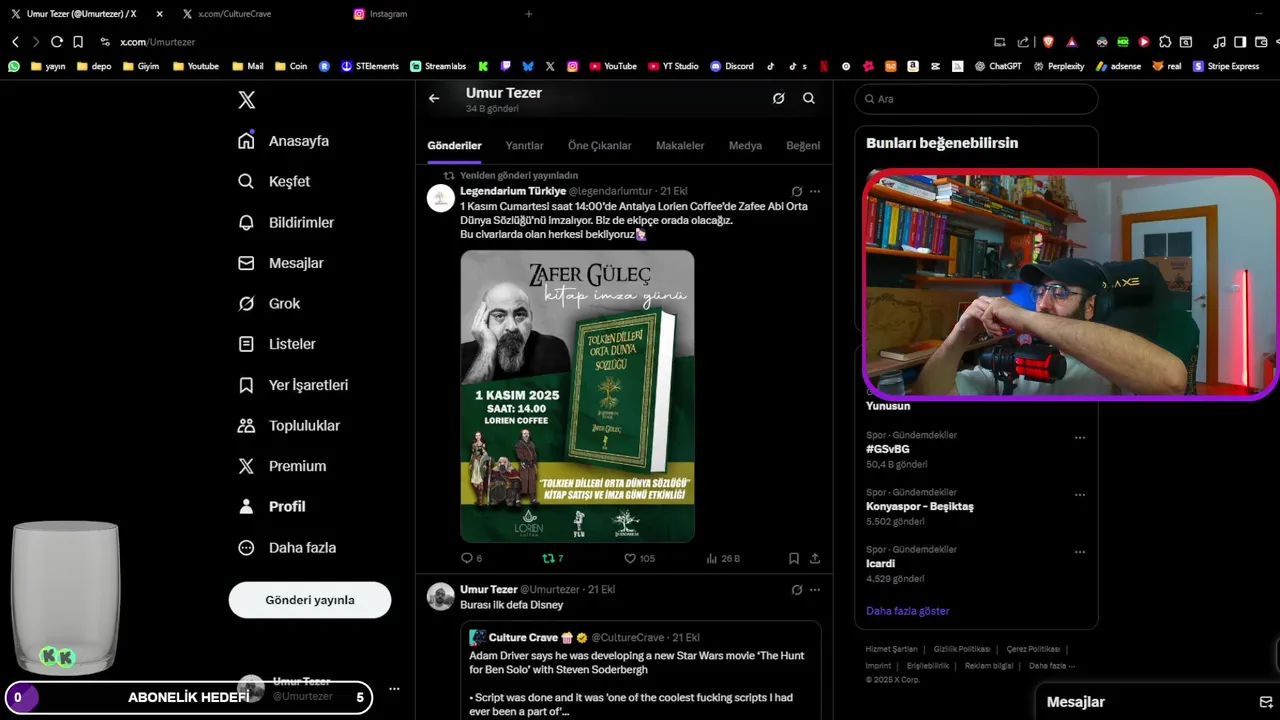Go back with profile header arrow
Image resolution: width=1280 pixels, height=720 pixels.
[434, 98]
